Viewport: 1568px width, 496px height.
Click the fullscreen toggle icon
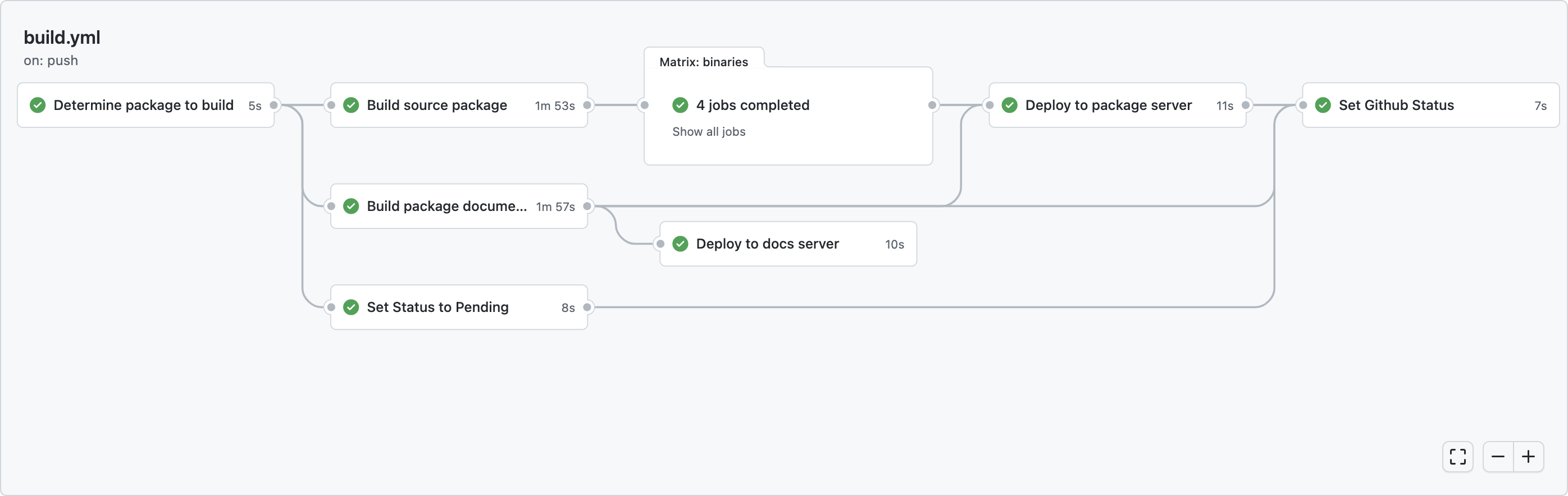click(1457, 457)
